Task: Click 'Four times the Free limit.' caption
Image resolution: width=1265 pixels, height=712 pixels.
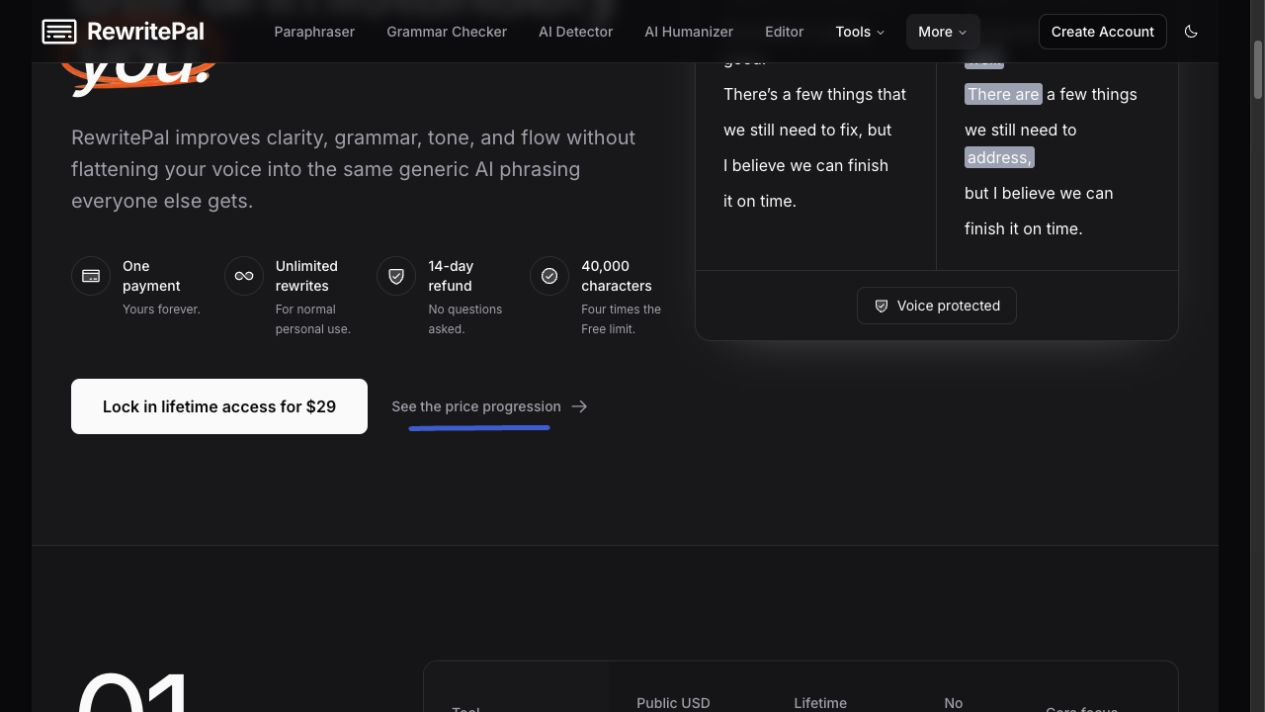Action: point(621,319)
